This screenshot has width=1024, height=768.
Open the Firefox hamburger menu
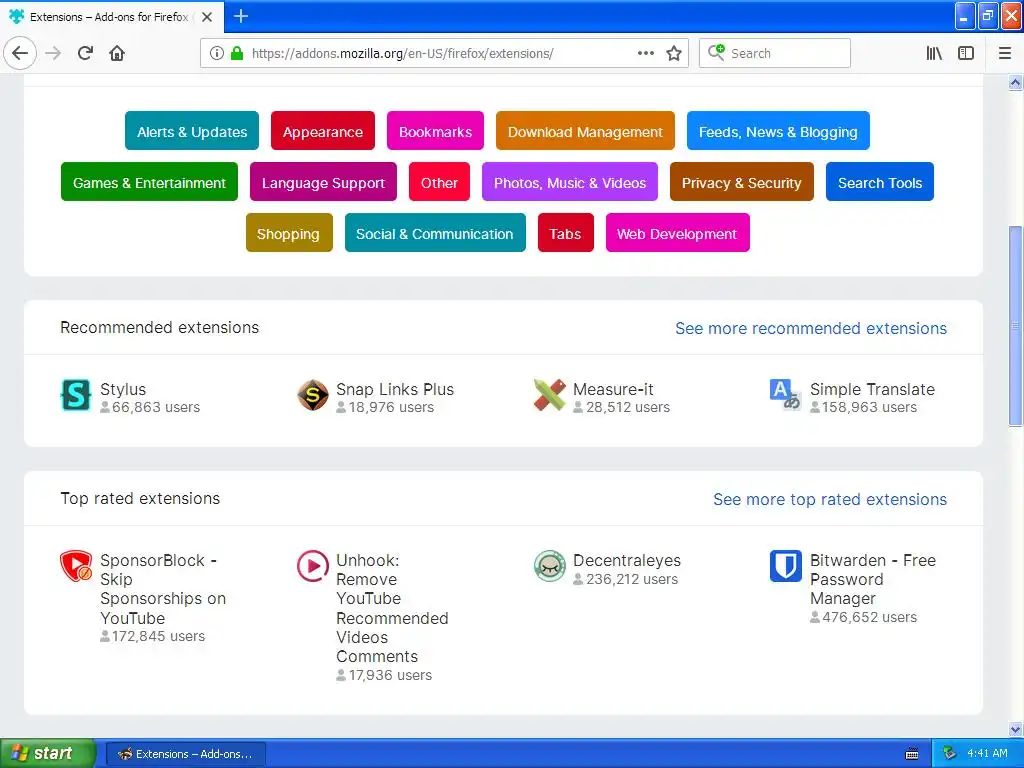pos(1004,53)
